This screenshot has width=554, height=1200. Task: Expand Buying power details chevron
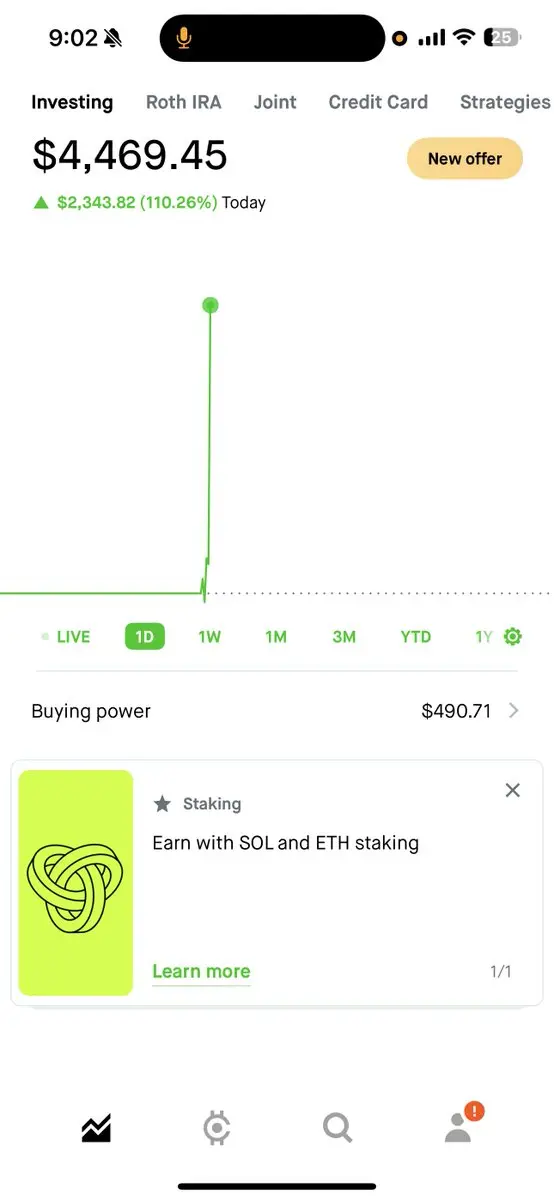514,711
